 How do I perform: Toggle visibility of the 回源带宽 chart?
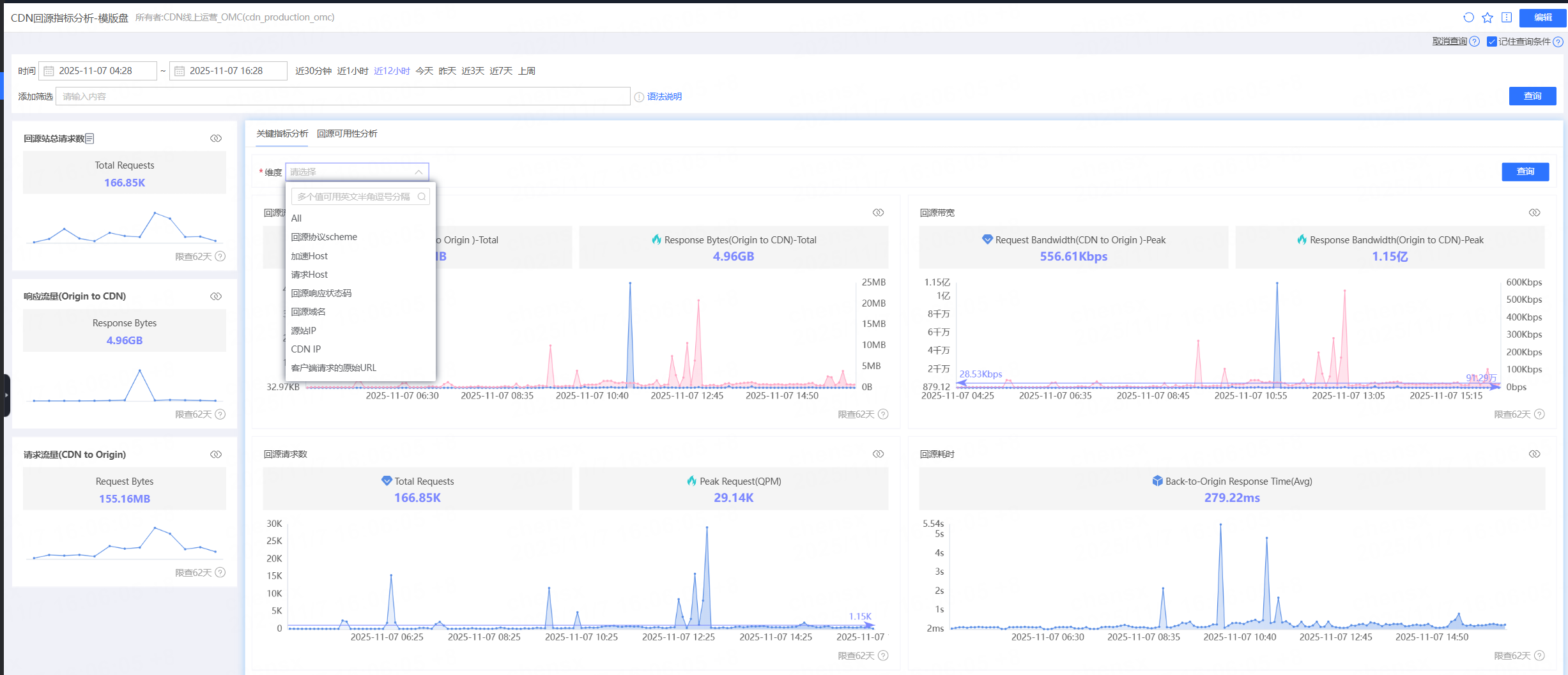point(1535,213)
